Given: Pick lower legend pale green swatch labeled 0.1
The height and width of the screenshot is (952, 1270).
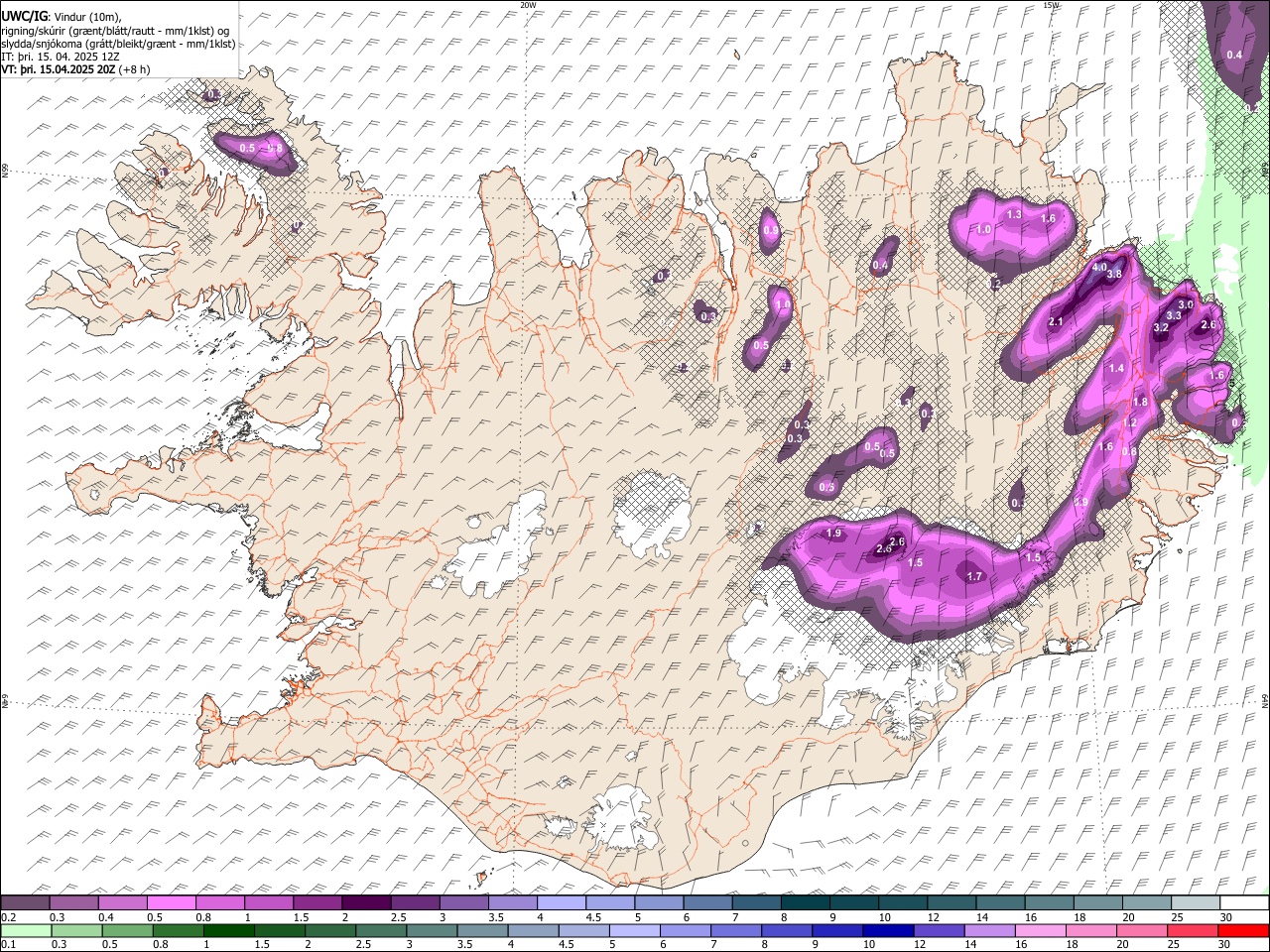Looking at the screenshot, I should coord(26,930).
